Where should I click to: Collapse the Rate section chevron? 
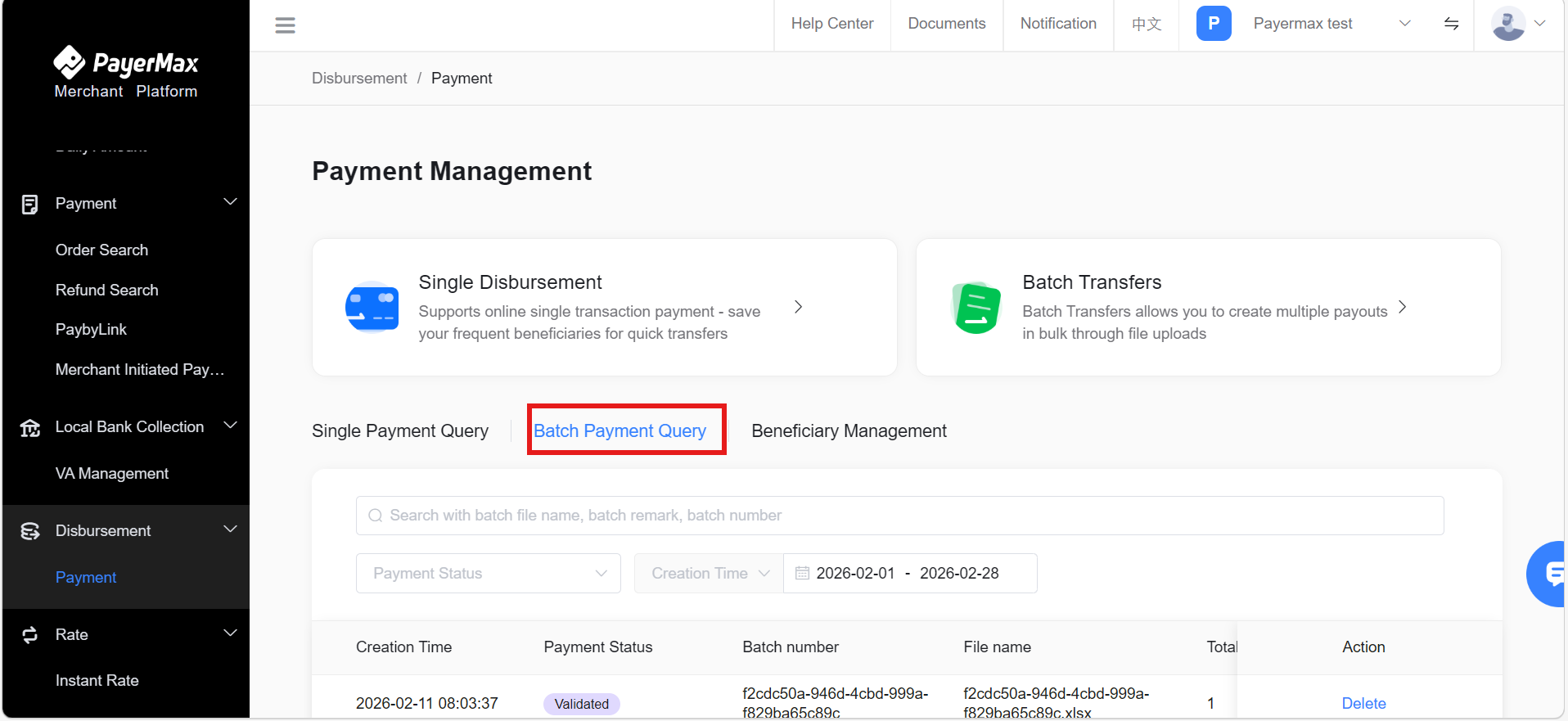[231, 633]
